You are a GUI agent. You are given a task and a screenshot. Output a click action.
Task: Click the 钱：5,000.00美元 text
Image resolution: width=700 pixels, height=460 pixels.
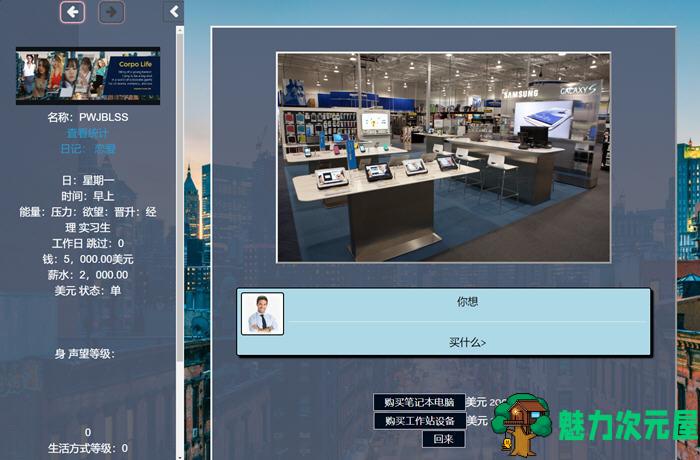[x=88, y=259]
